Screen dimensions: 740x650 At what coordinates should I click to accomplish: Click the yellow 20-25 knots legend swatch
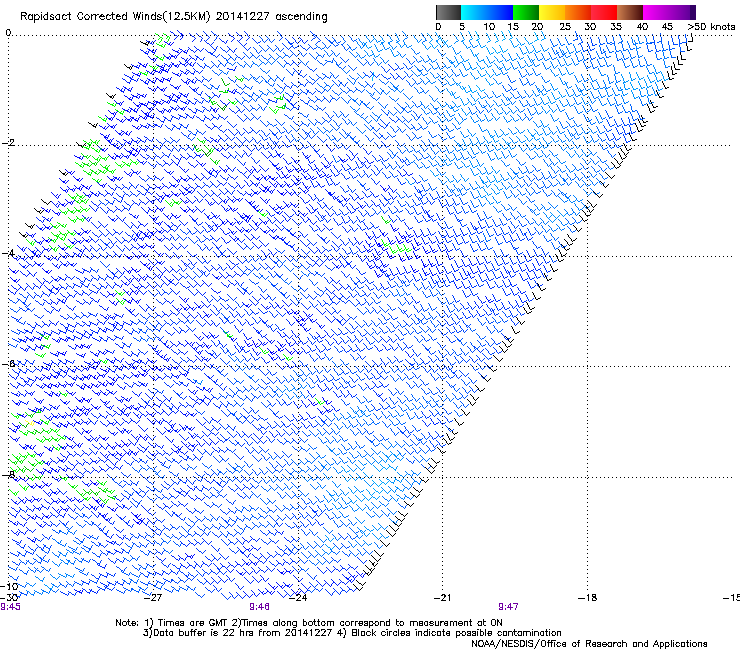point(552,12)
